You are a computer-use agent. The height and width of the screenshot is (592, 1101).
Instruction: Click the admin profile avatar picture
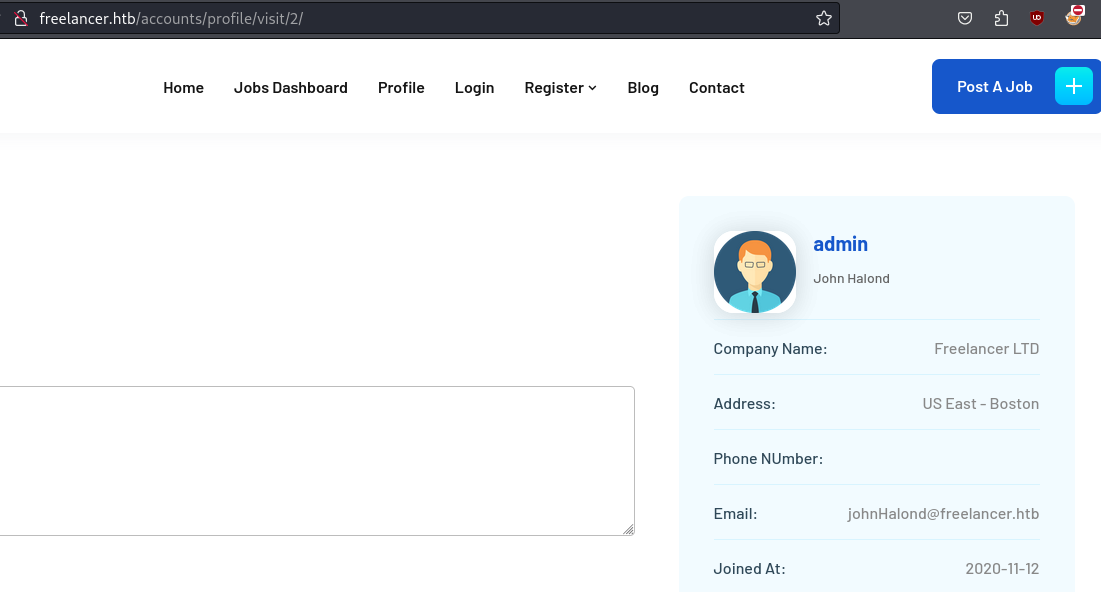755,272
